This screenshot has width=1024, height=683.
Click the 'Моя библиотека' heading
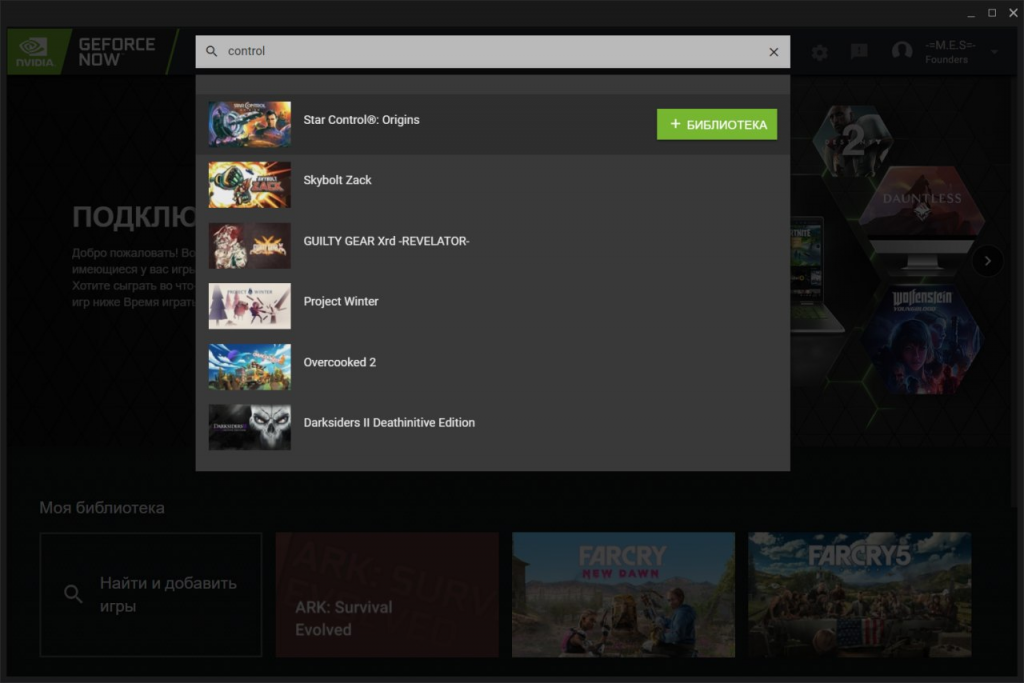(x=102, y=507)
